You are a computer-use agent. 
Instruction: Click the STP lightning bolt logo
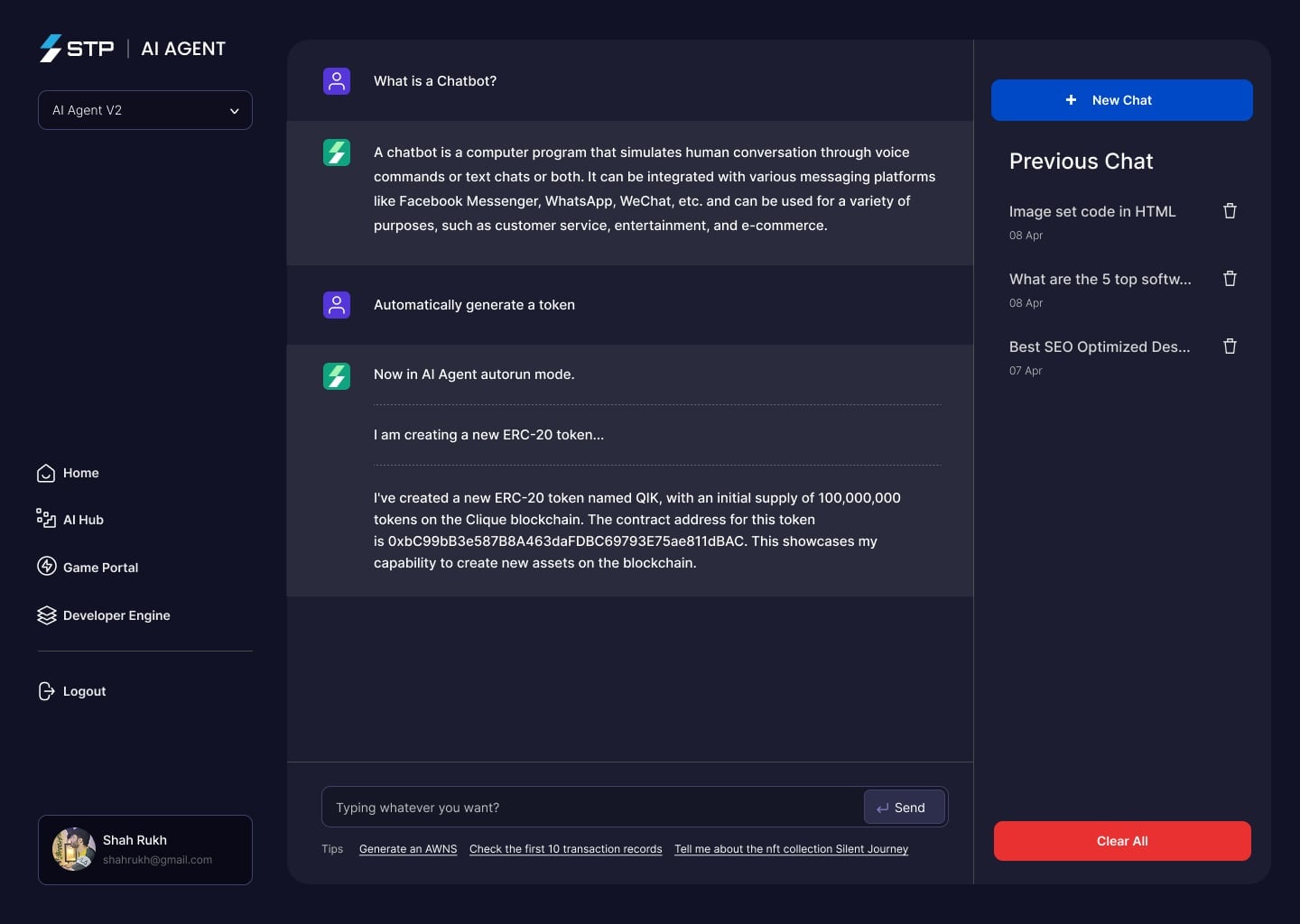(51, 49)
